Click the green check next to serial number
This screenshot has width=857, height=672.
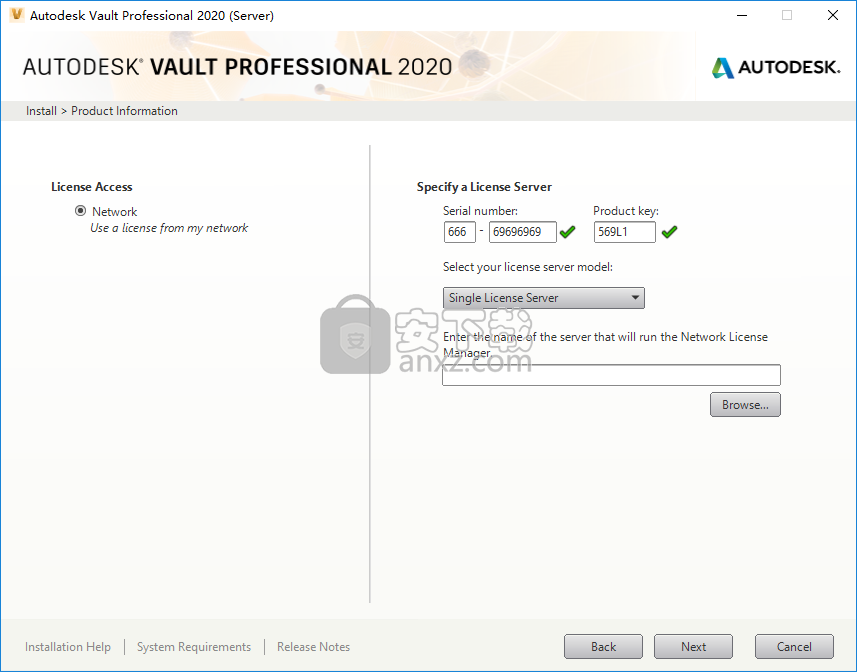(567, 232)
